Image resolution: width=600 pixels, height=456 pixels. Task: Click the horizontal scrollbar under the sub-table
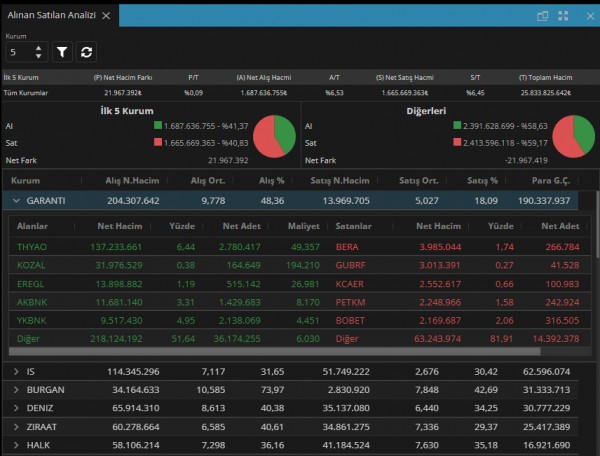[274, 351]
